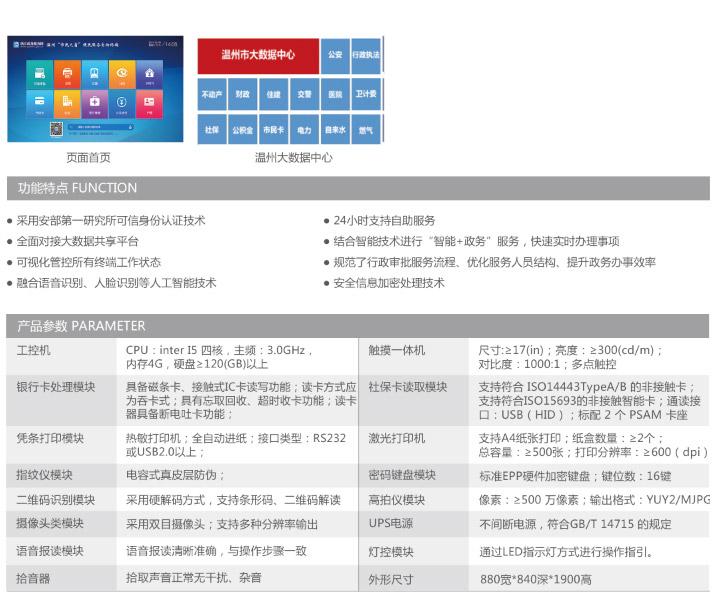Open the 交警 tile
This screenshot has height=609, width=717.
coord(304,94)
